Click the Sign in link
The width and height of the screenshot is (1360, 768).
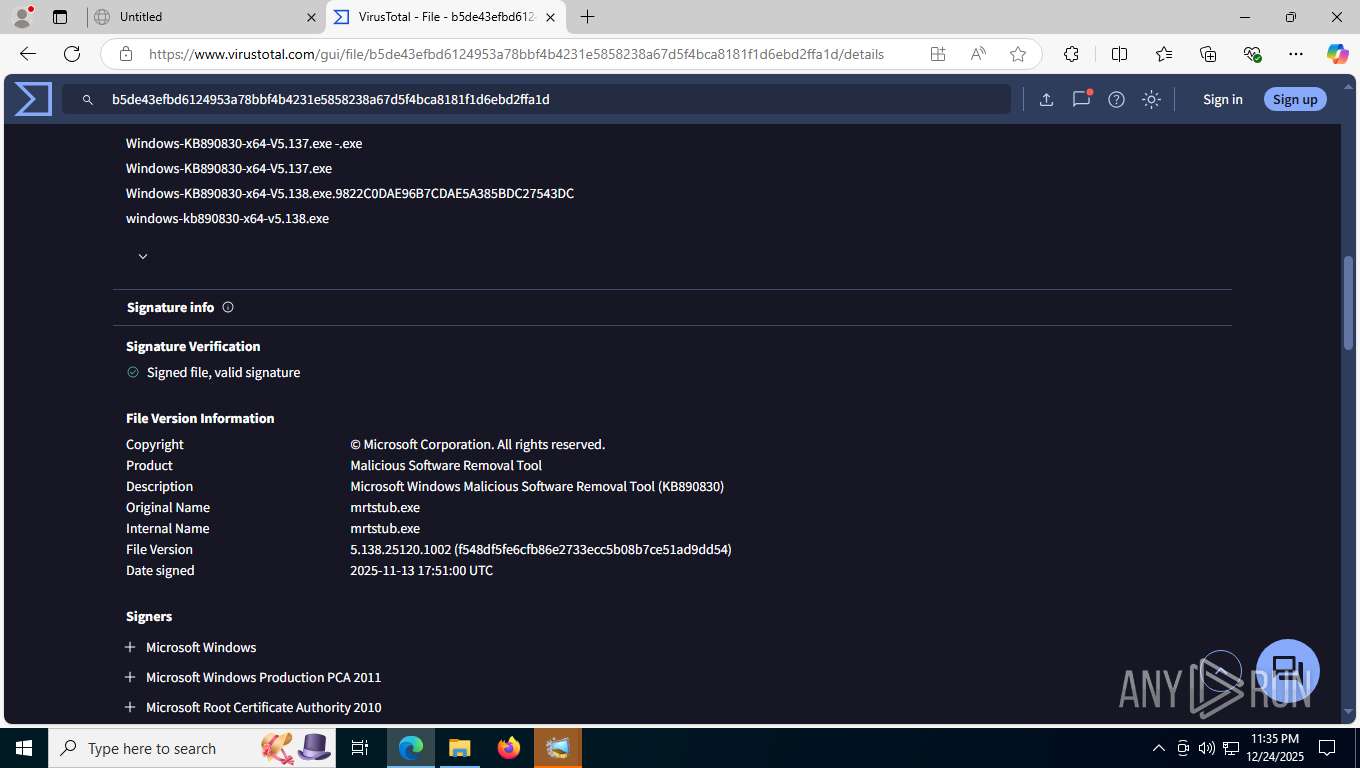(1223, 99)
